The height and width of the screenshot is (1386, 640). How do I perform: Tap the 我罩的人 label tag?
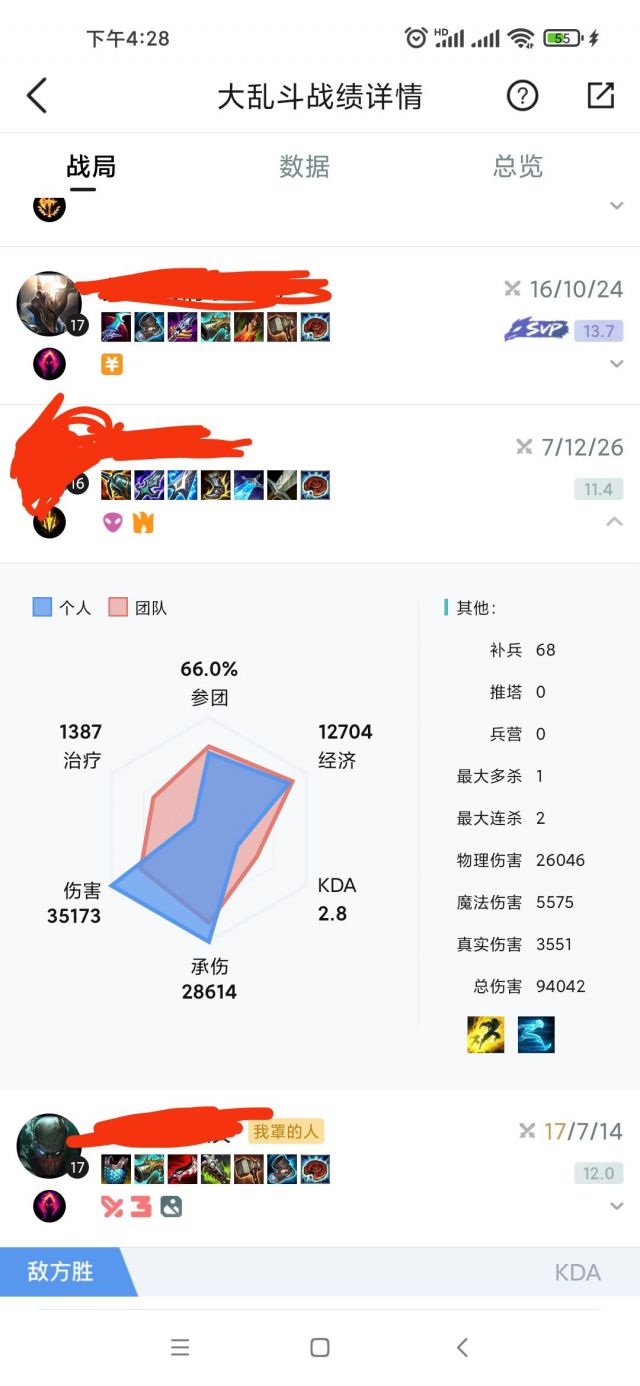(286, 1131)
